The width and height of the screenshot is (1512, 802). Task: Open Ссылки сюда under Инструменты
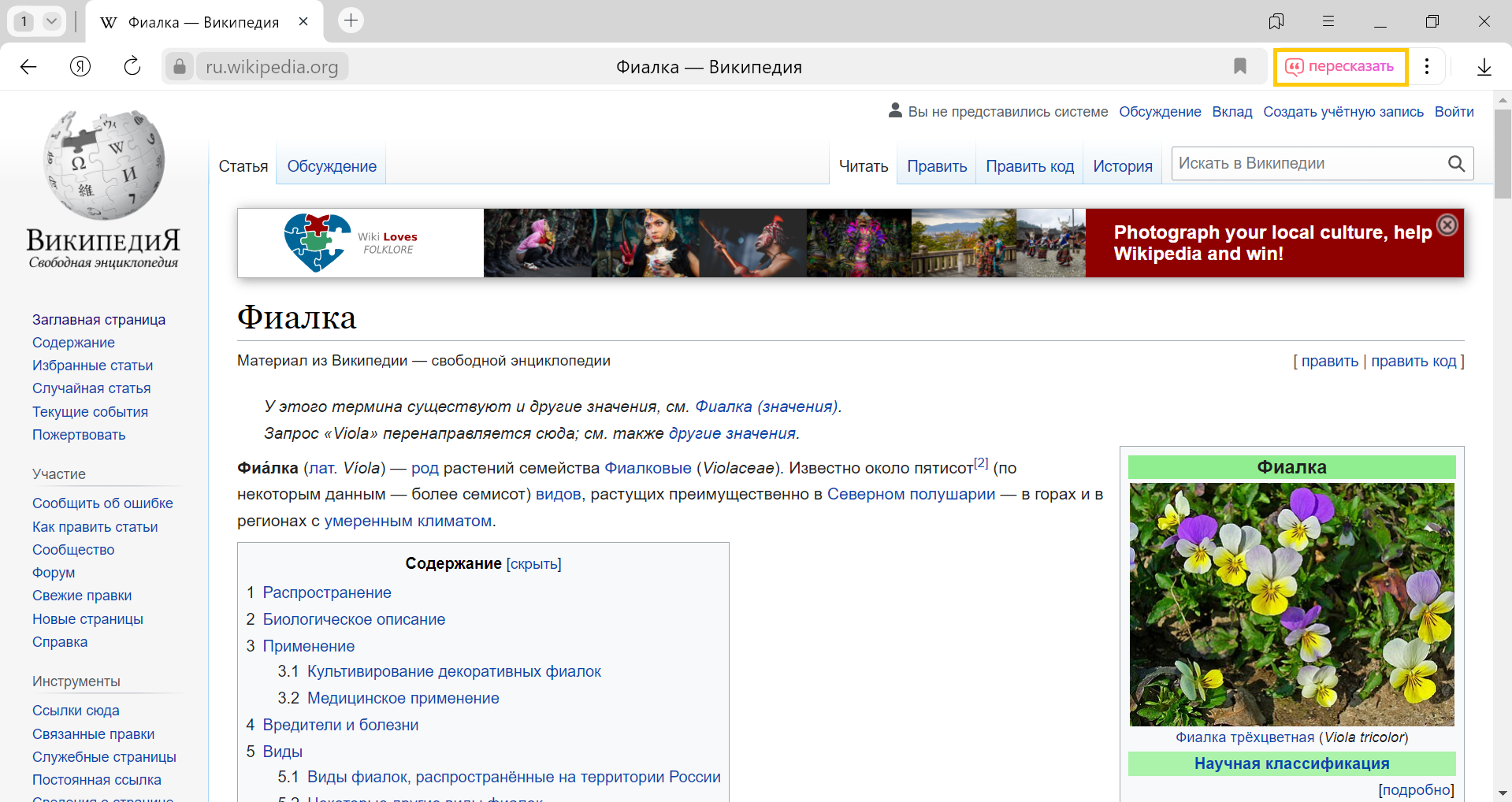pos(76,711)
